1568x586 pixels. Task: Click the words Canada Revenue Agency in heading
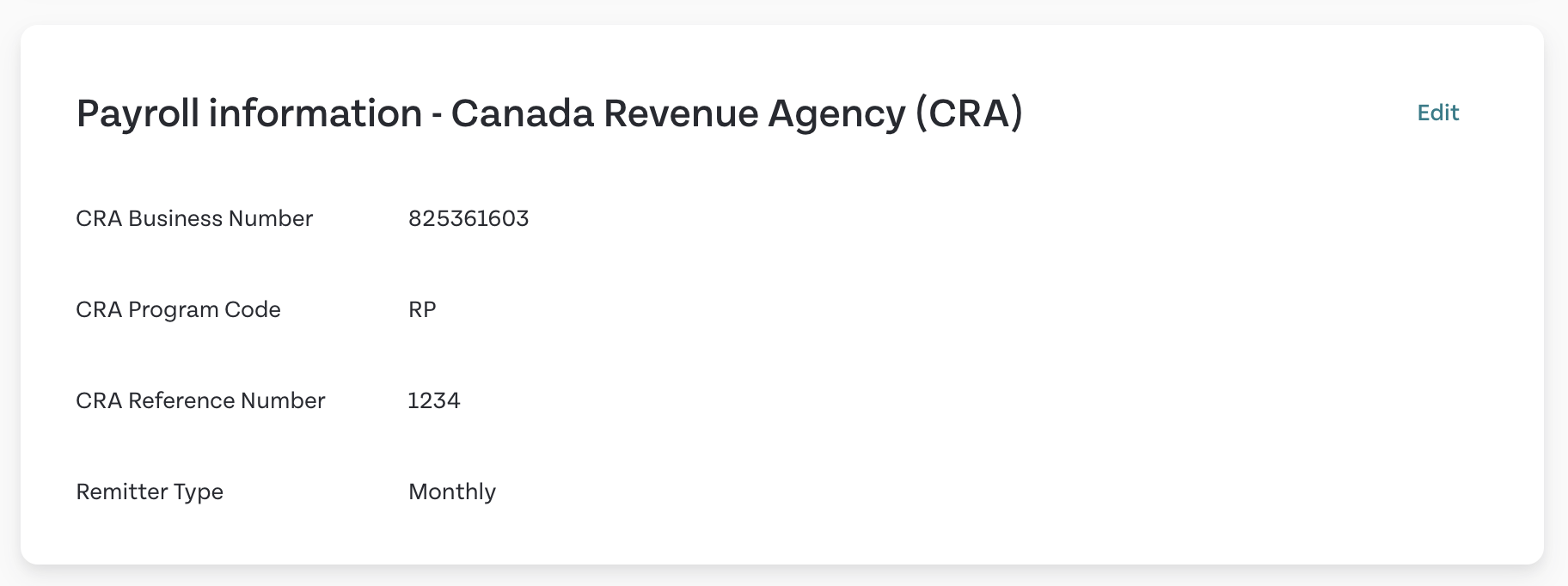pyautogui.click(x=677, y=113)
